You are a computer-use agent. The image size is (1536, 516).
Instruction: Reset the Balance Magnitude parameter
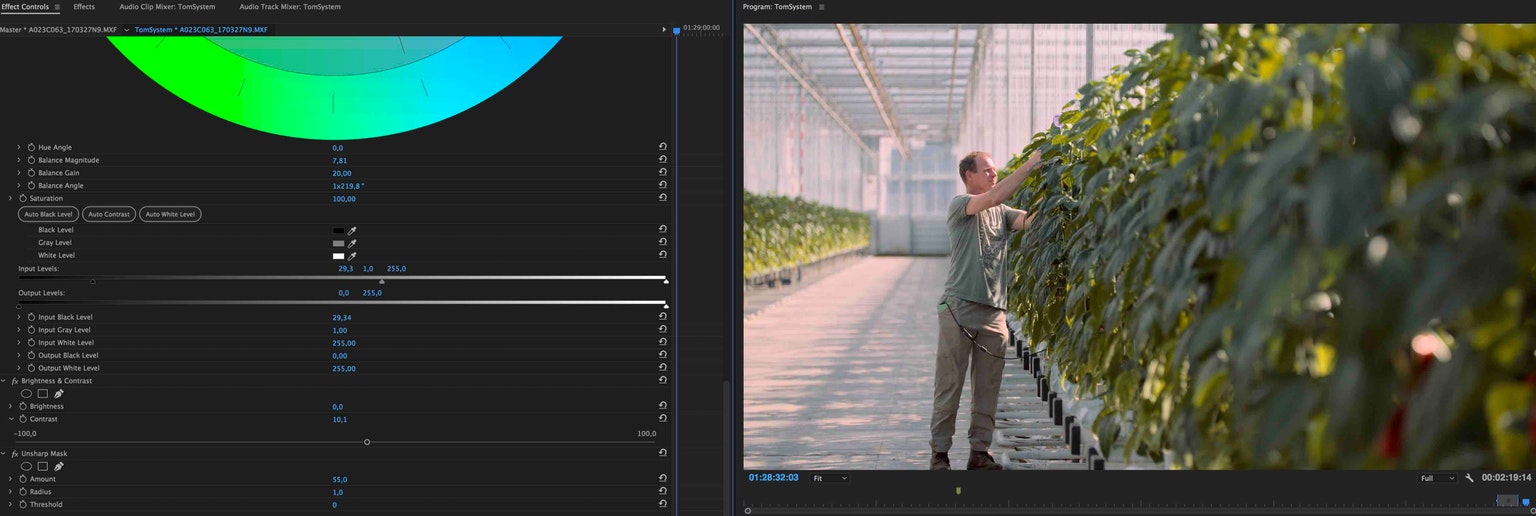(x=663, y=160)
